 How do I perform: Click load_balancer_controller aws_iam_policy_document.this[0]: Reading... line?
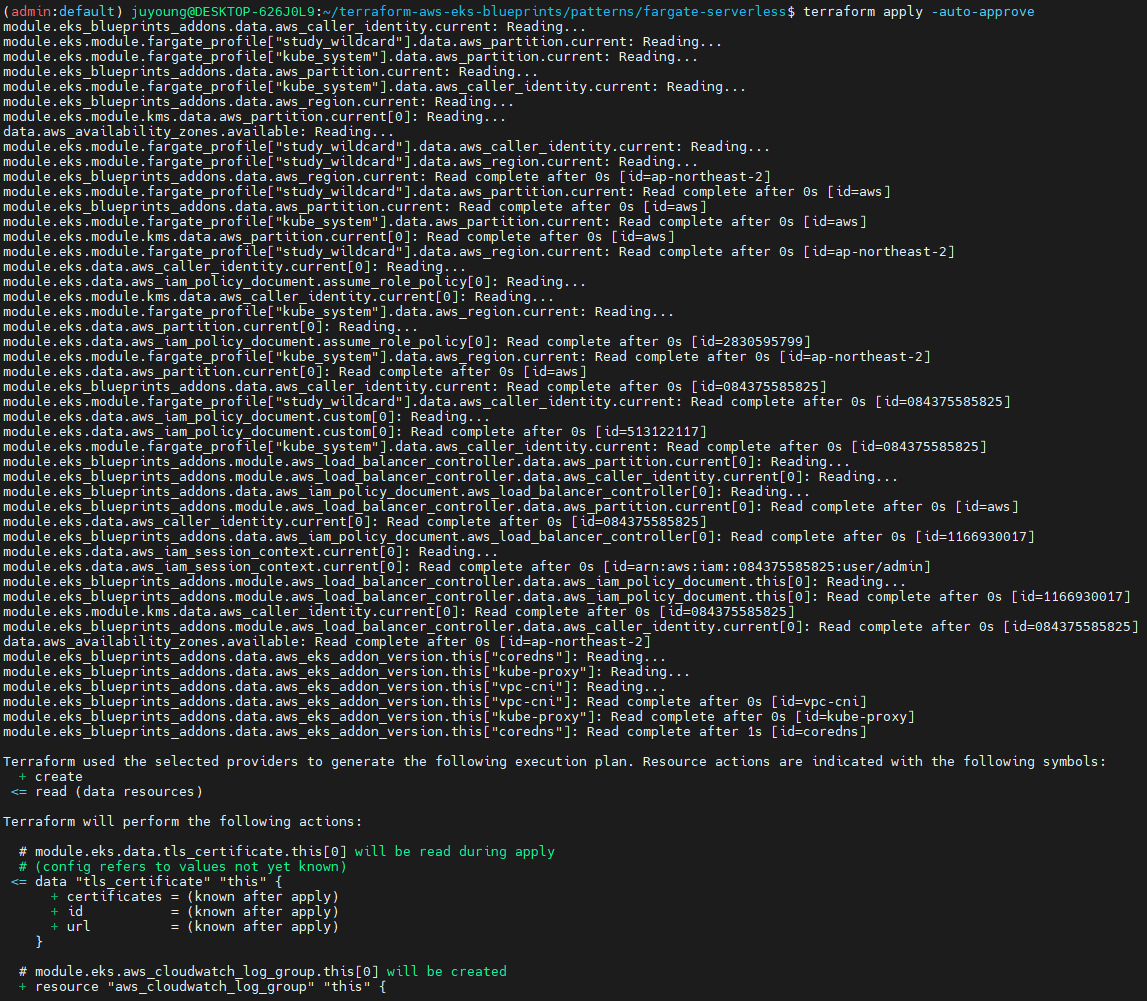coord(454,582)
